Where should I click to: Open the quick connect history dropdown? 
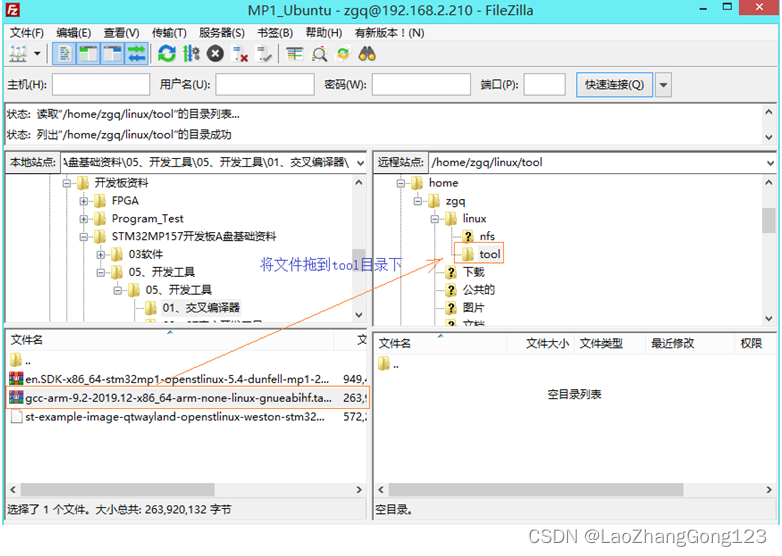pyautogui.click(x=663, y=85)
